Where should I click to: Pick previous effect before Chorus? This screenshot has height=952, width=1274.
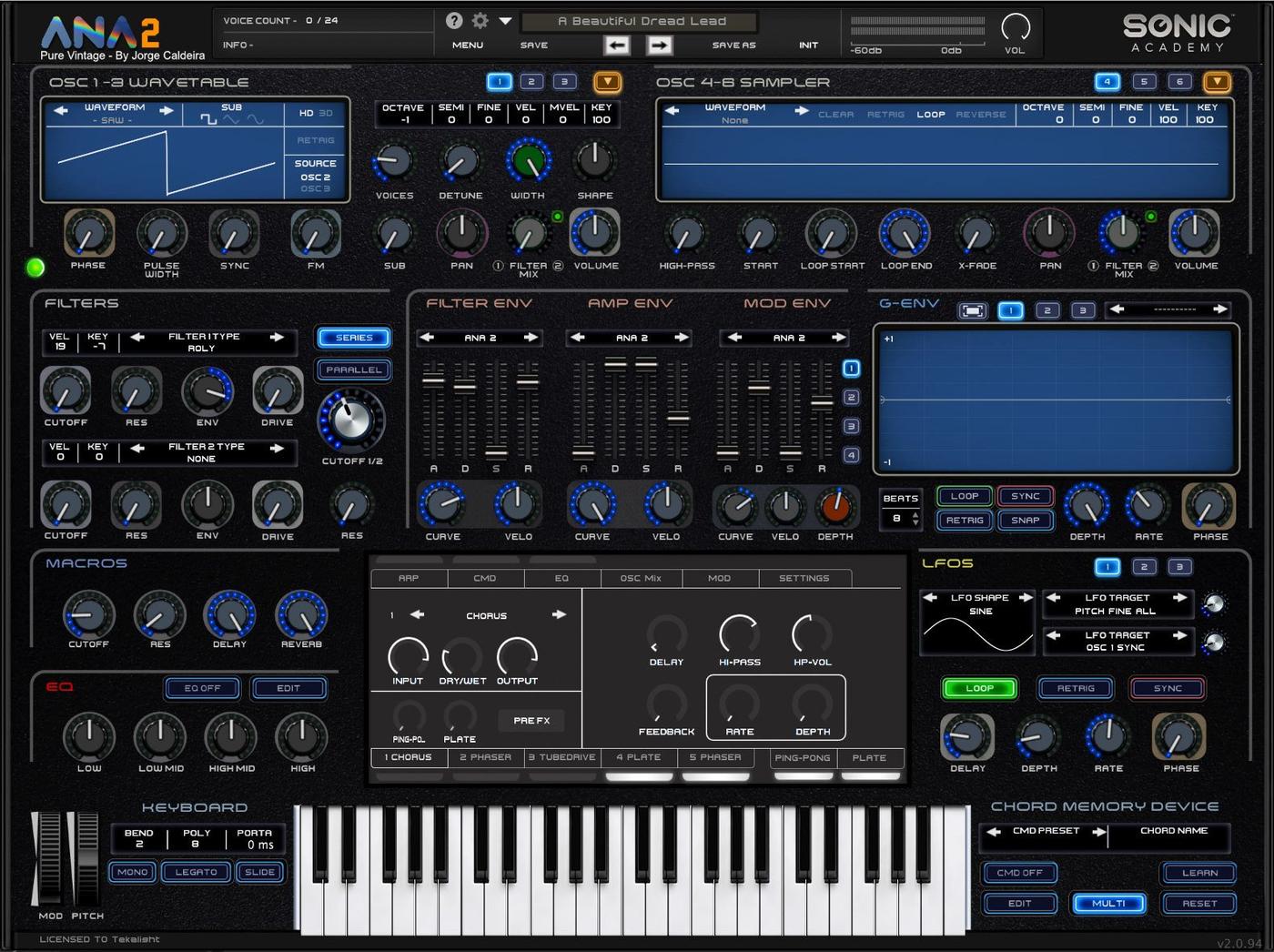(417, 615)
